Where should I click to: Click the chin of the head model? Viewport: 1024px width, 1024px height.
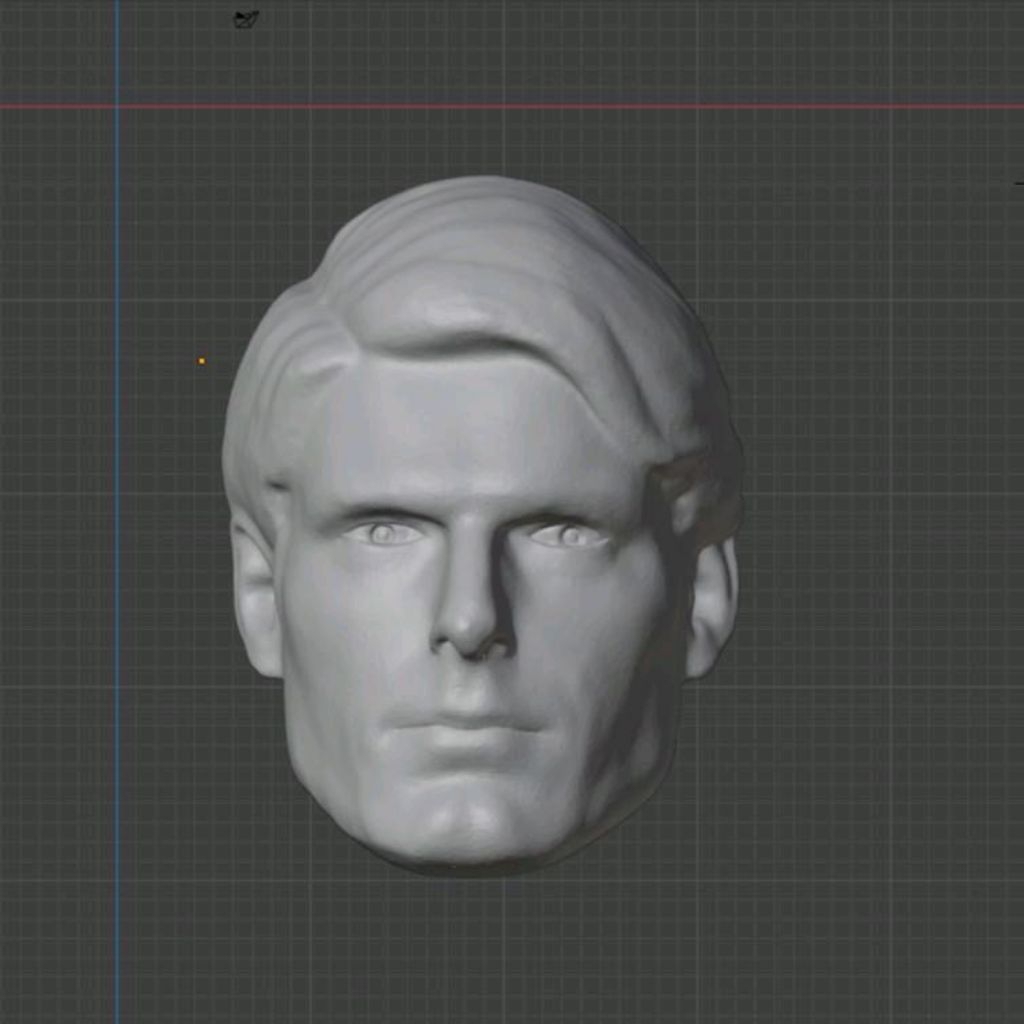point(465,810)
